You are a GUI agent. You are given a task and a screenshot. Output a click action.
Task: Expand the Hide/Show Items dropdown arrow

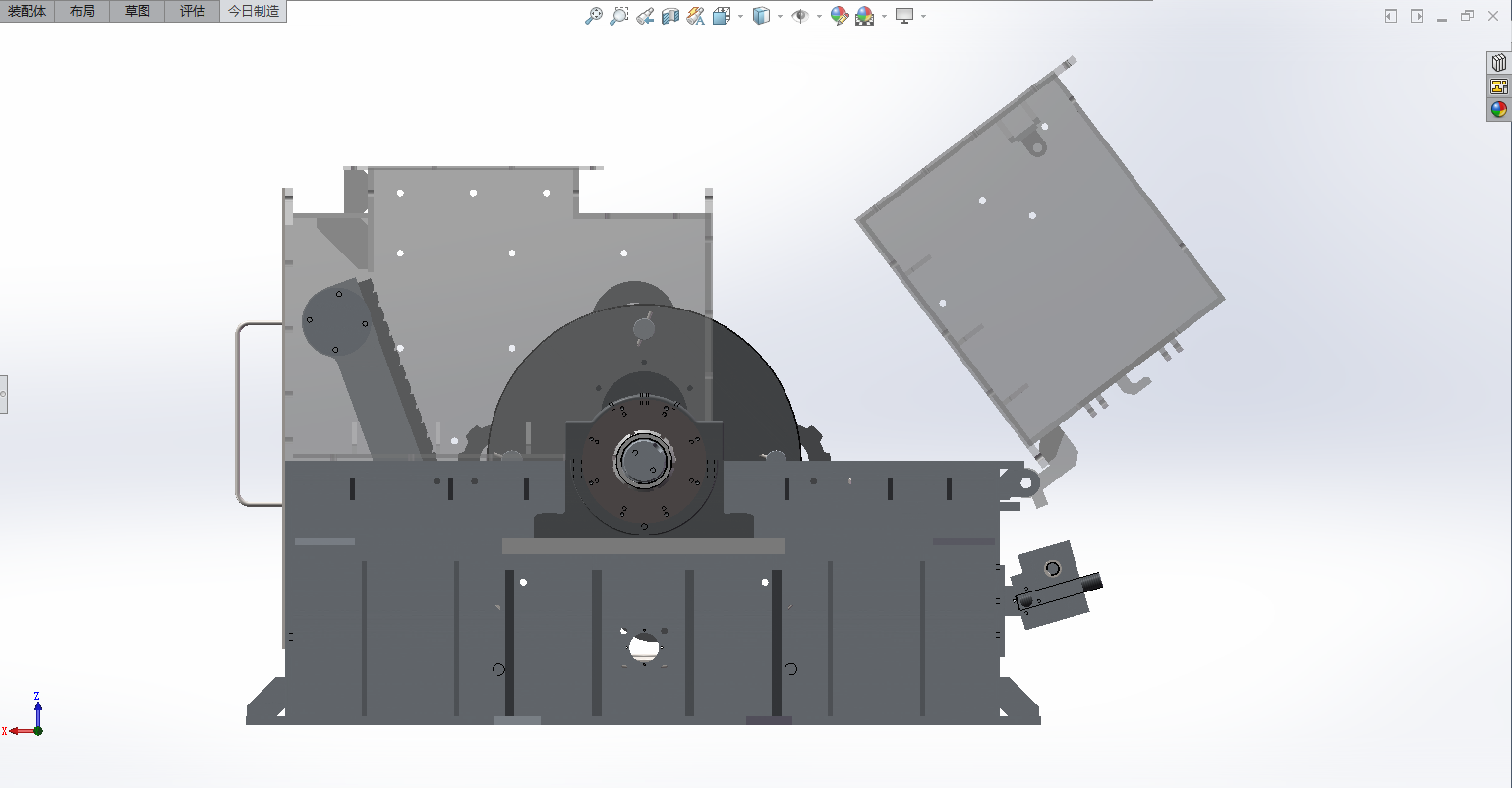[x=819, y=16]
